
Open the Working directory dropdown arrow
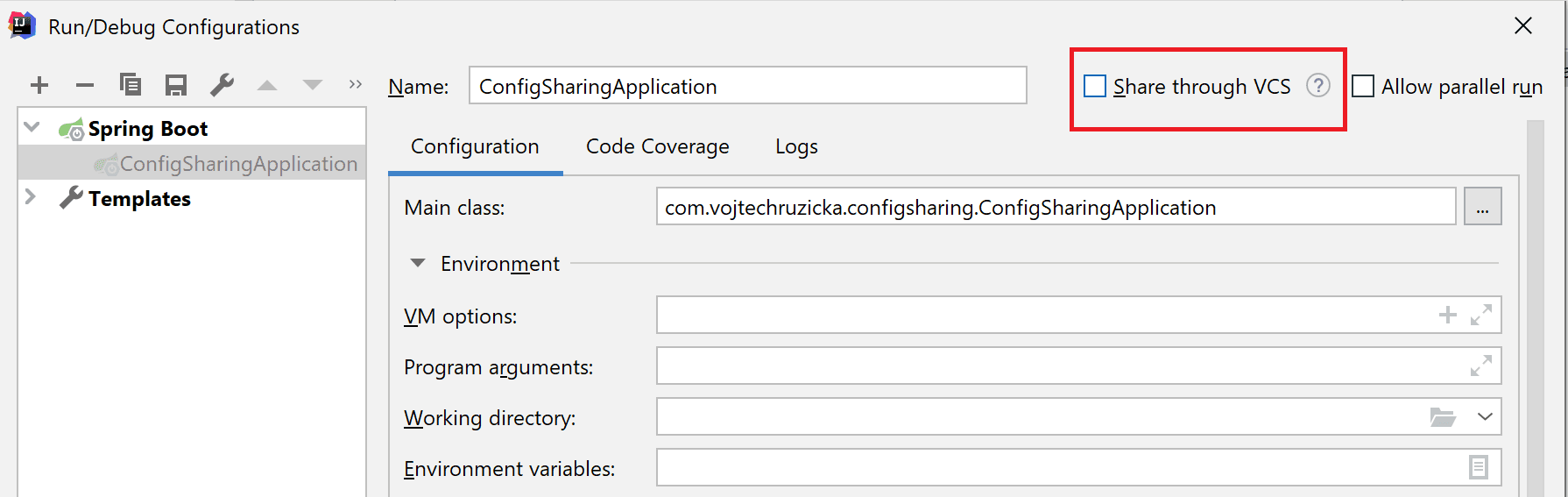1484,416
